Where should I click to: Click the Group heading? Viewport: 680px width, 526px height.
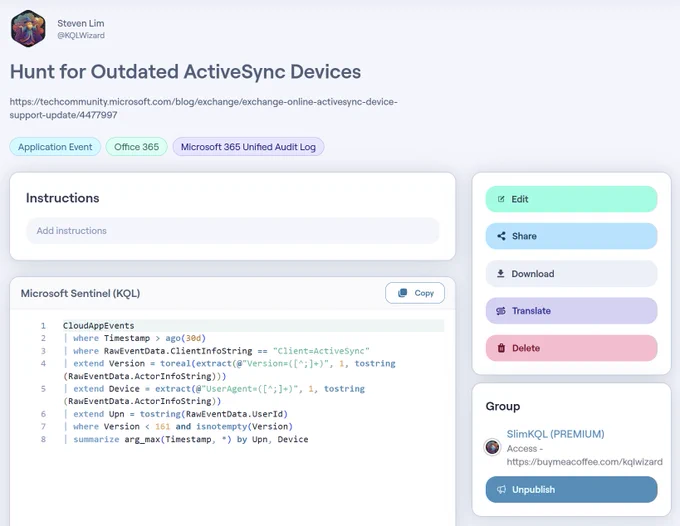(x=503, y=406)
